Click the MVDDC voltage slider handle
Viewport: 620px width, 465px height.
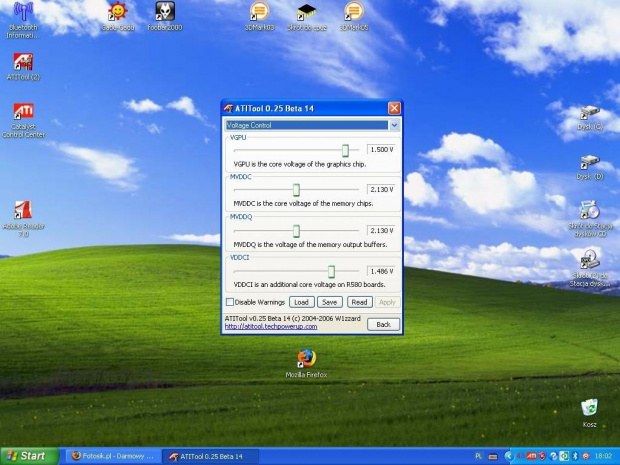pos(296,190)
